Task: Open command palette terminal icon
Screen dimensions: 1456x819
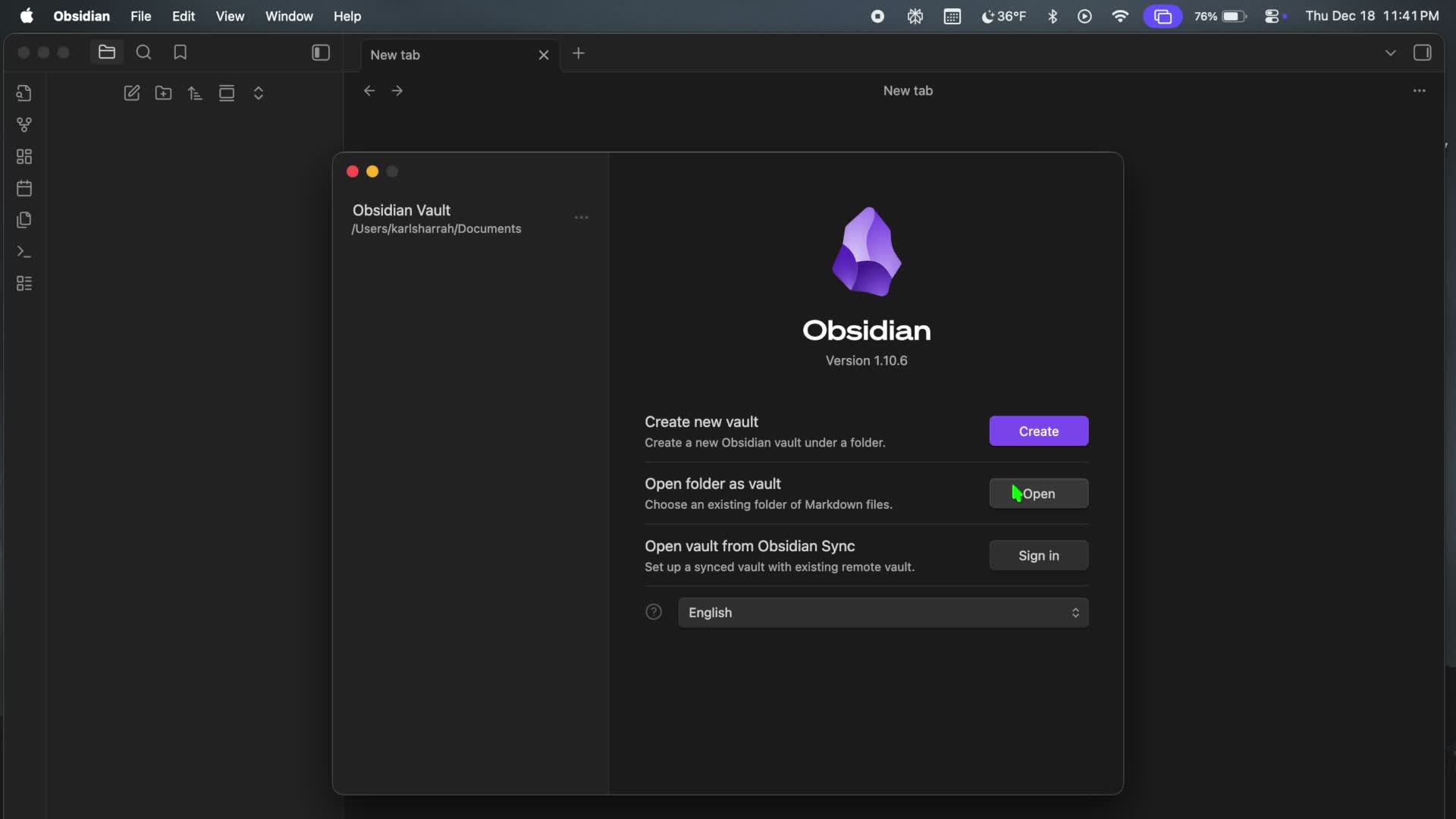Action: pos(24,252)
